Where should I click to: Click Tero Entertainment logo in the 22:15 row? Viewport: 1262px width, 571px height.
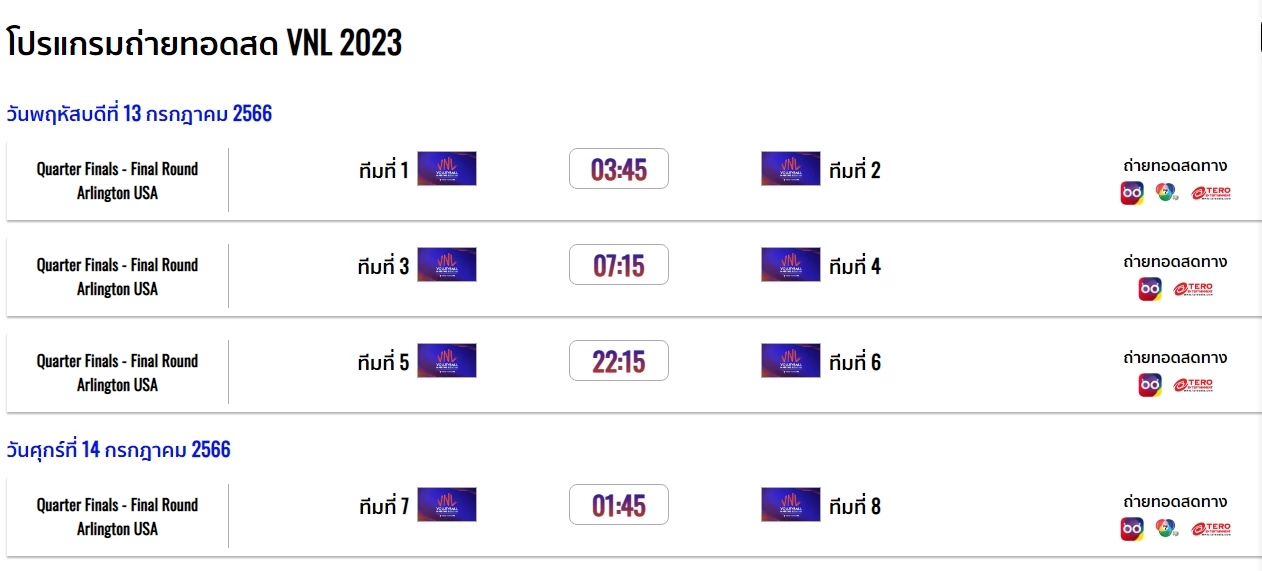point(1193,385)
